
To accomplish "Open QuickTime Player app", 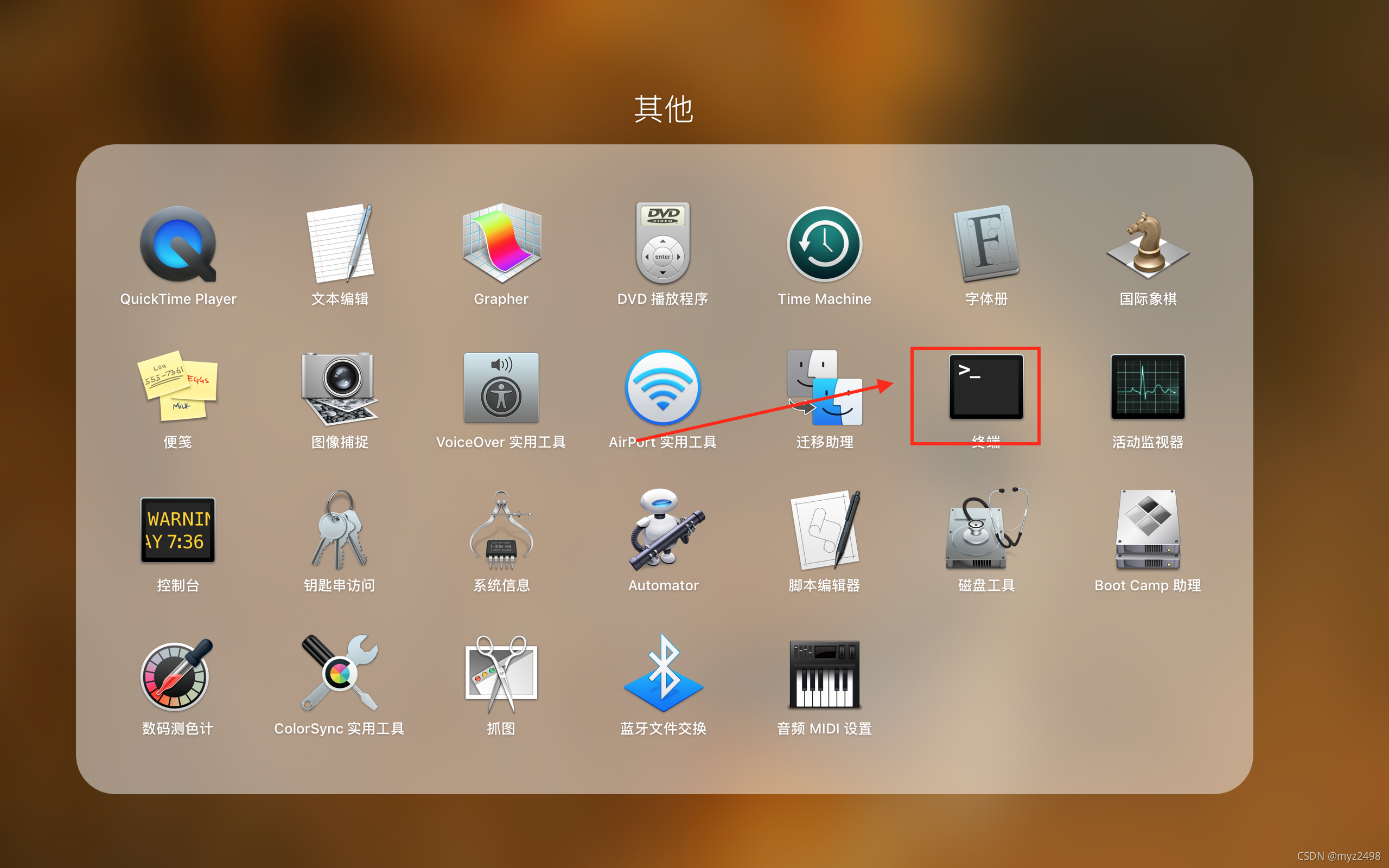I will pos(178,244).
